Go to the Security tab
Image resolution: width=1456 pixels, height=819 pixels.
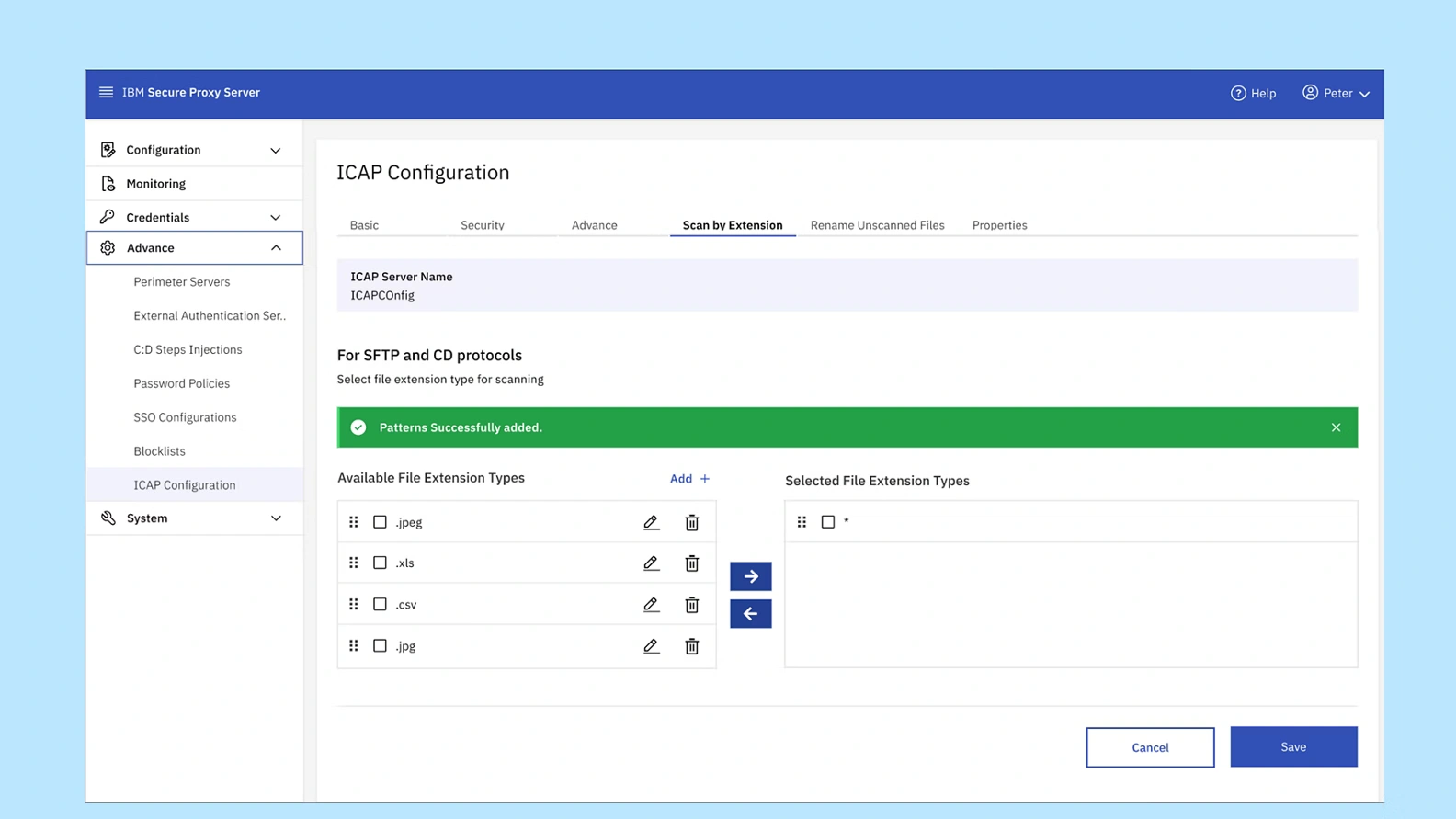(x=482, y=225)
